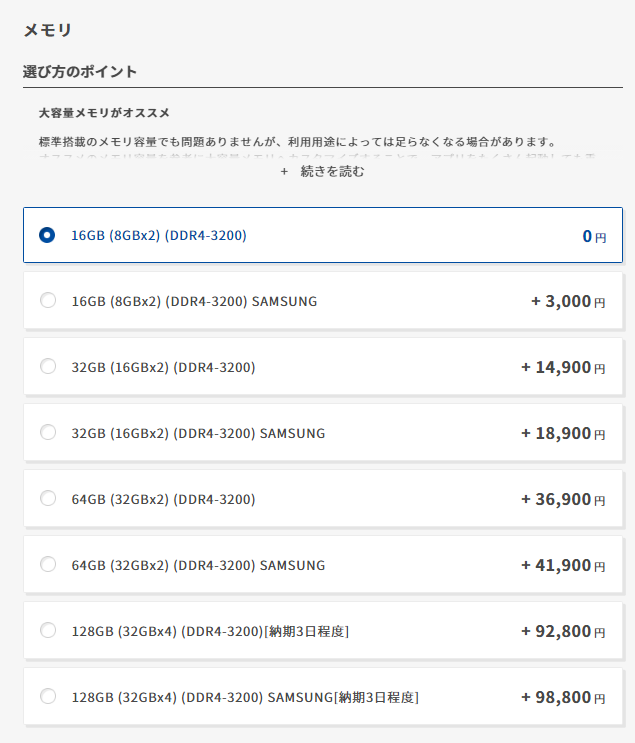Click the + 41,900円 price option
The height and width of the screenshot is (743, 635).
562,565
